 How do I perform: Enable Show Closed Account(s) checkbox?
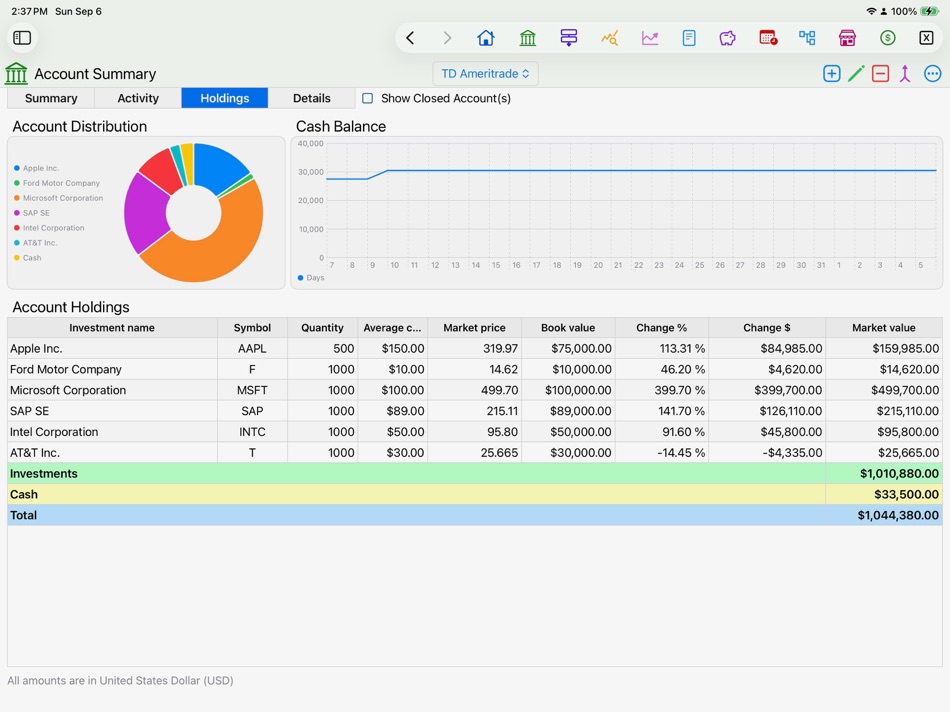367,98
